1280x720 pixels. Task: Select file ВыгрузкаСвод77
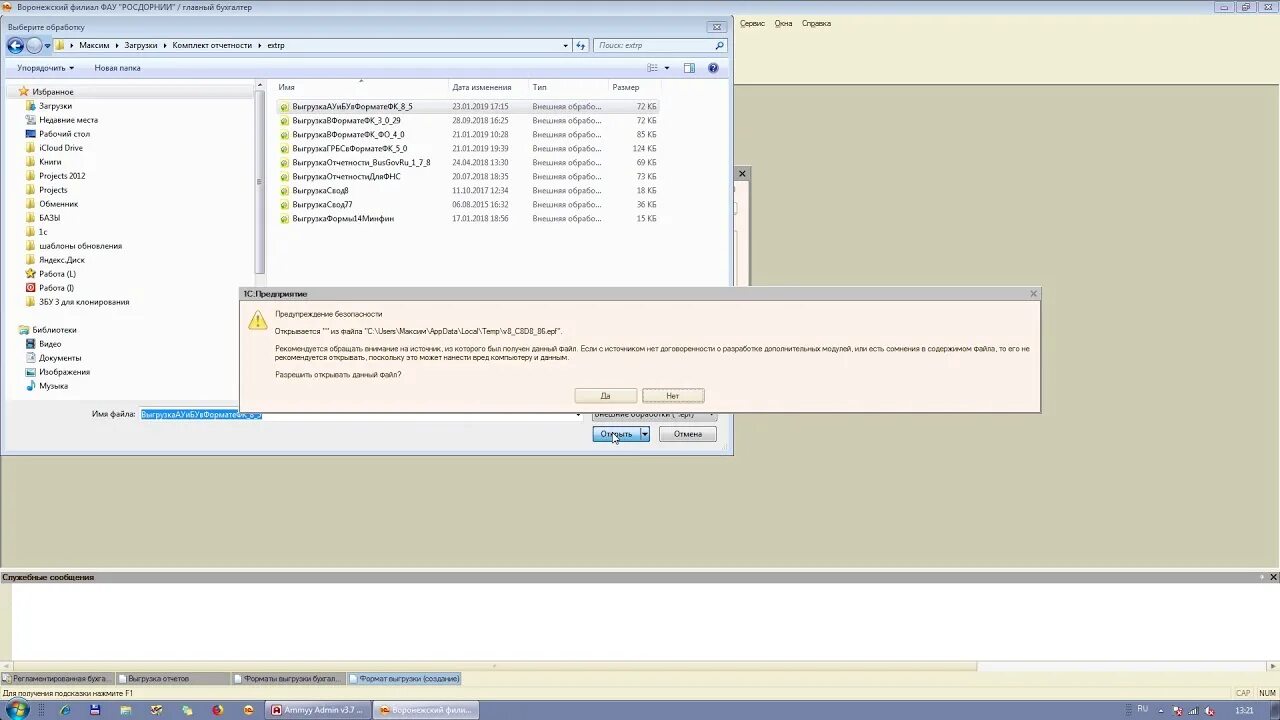click(x=322, y=204)
